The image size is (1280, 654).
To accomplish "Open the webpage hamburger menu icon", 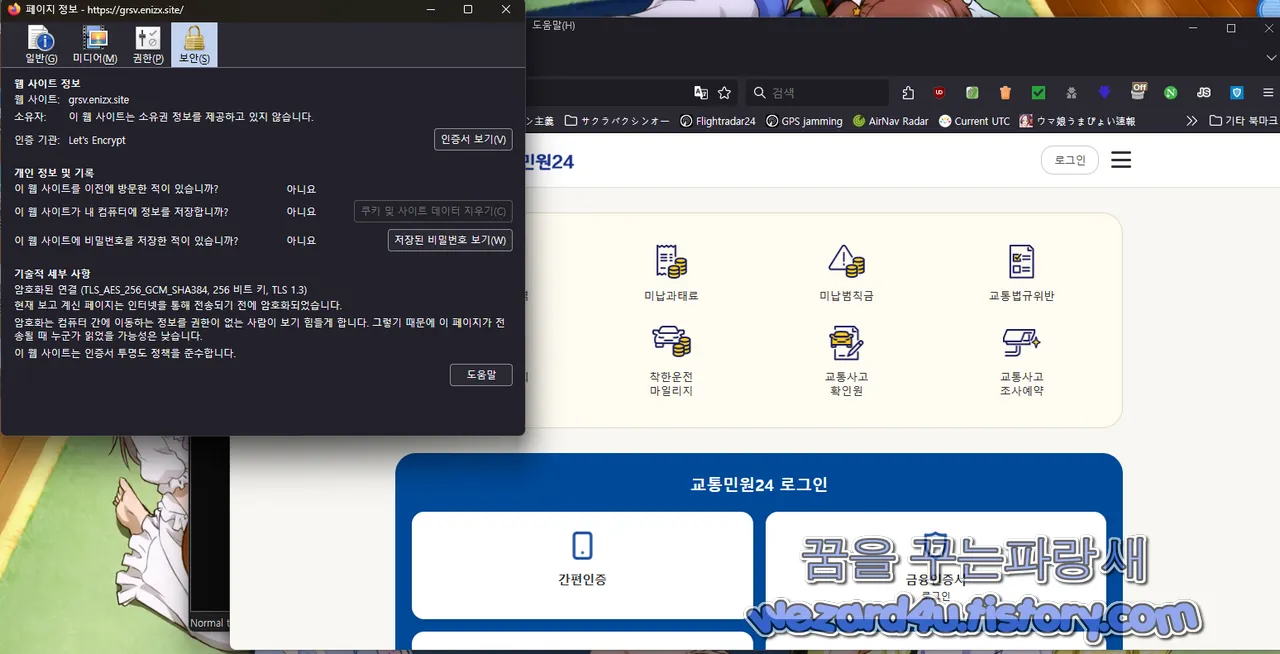I will [1121, 160].
